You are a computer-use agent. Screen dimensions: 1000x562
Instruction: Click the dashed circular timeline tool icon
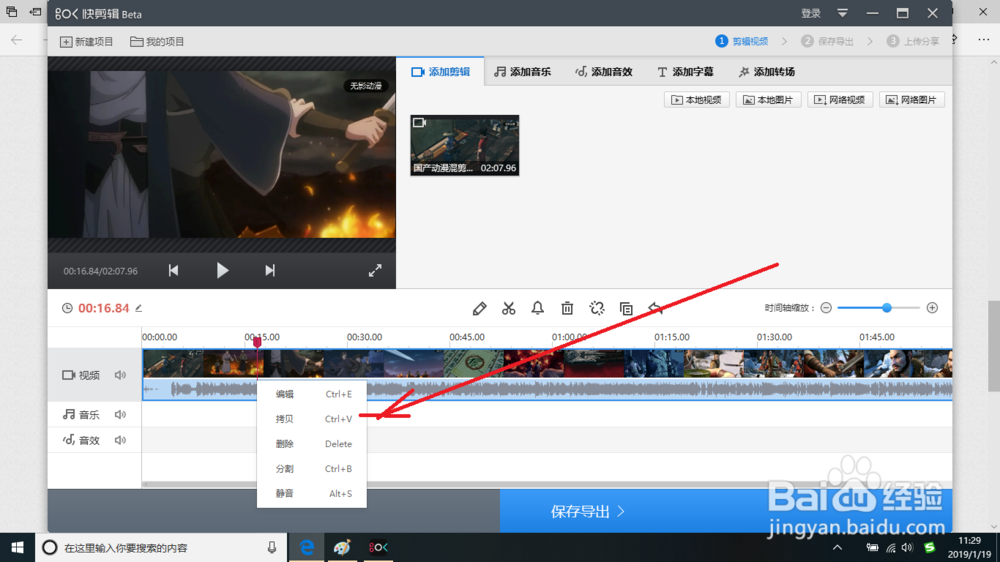(x=597, y=309)
